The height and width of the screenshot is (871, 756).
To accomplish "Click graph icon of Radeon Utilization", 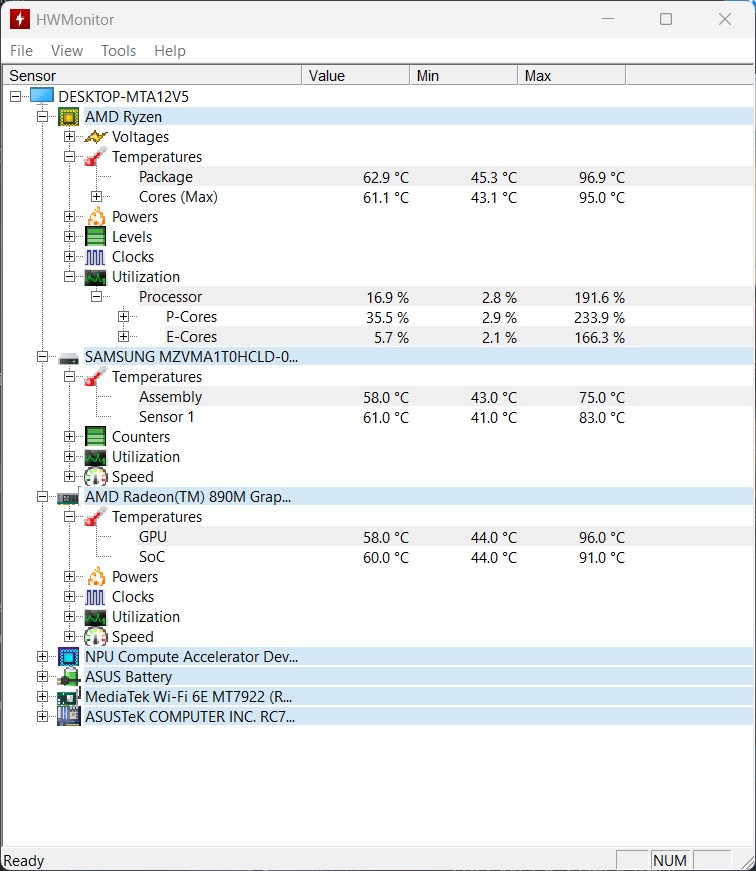I will 96,617.
